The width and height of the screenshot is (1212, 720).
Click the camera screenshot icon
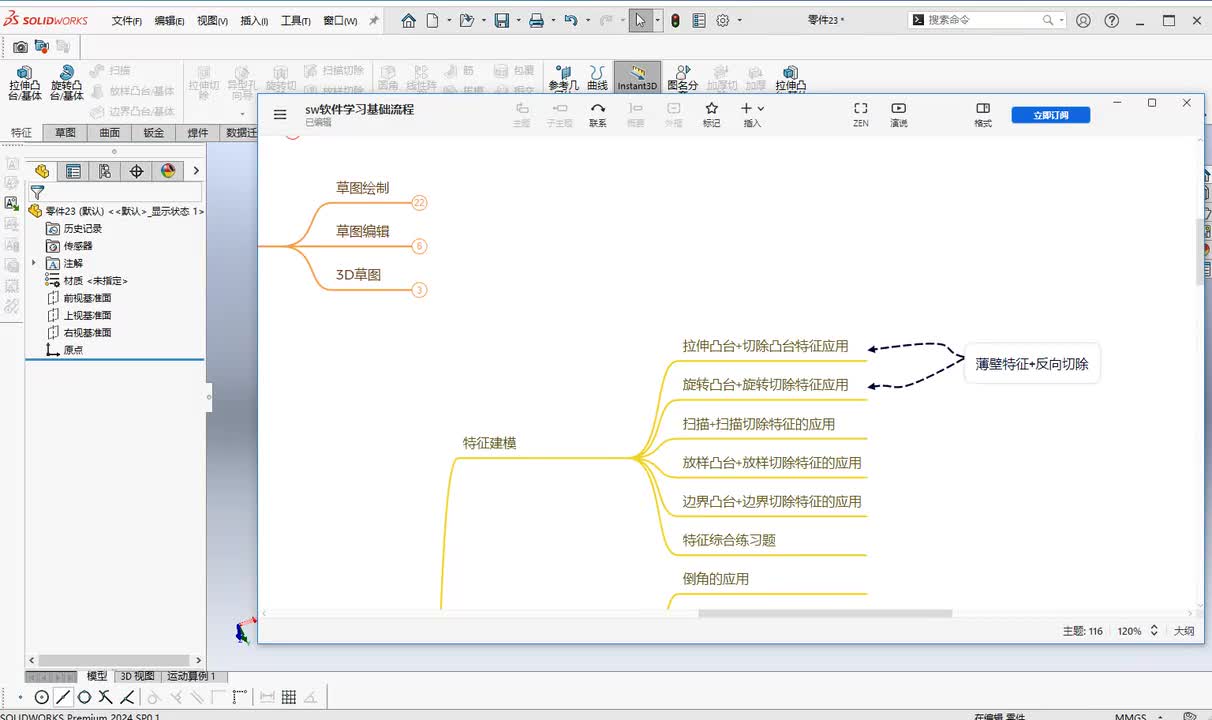click(x=20, y=46)
